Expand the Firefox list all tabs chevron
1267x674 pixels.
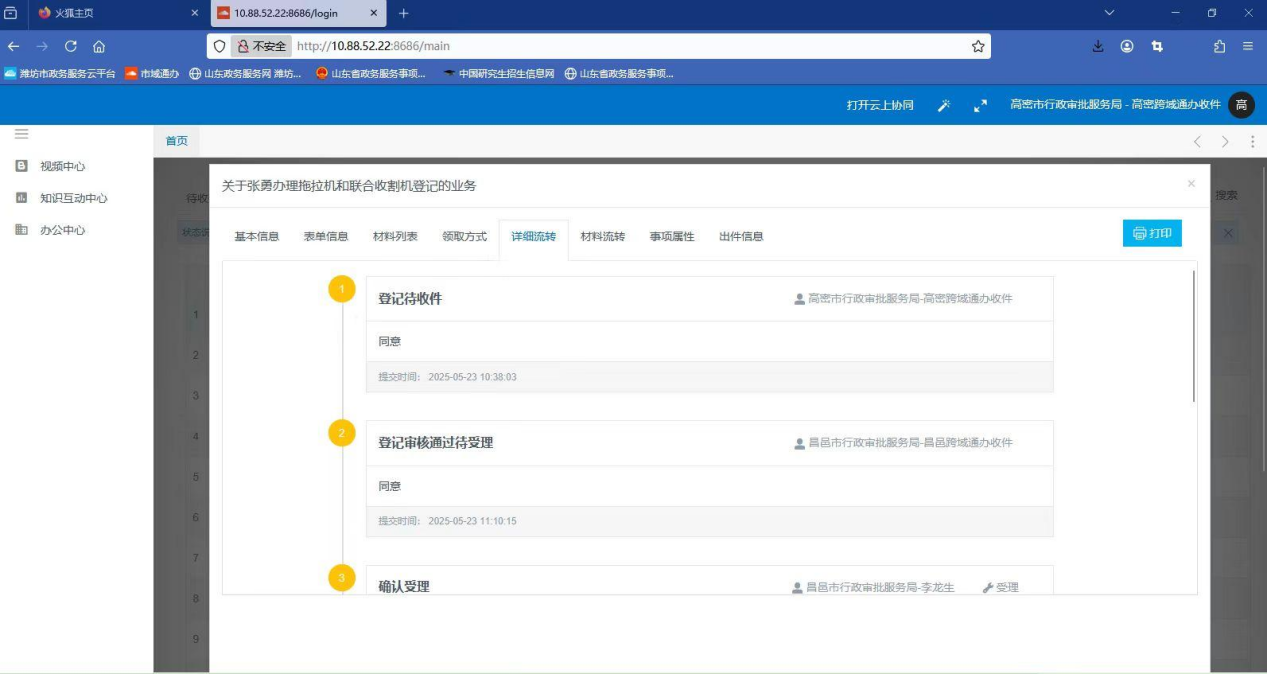click(x=1109, y=13)
